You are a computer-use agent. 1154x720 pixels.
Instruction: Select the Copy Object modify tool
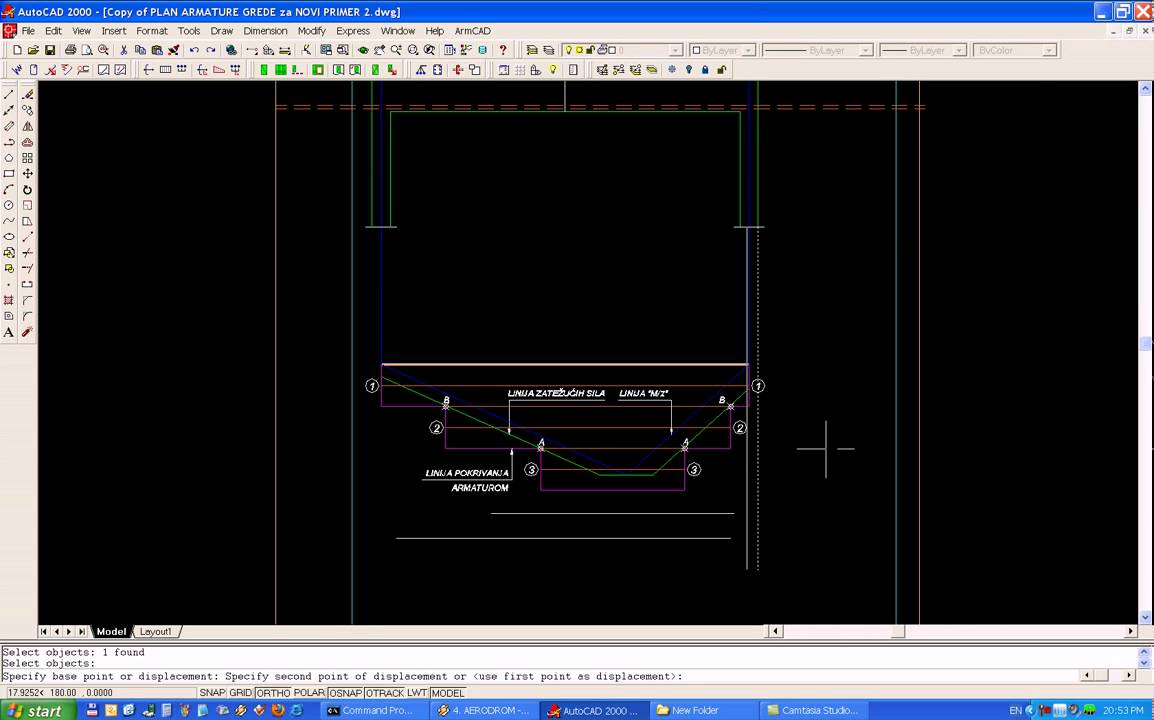[27, 110]
